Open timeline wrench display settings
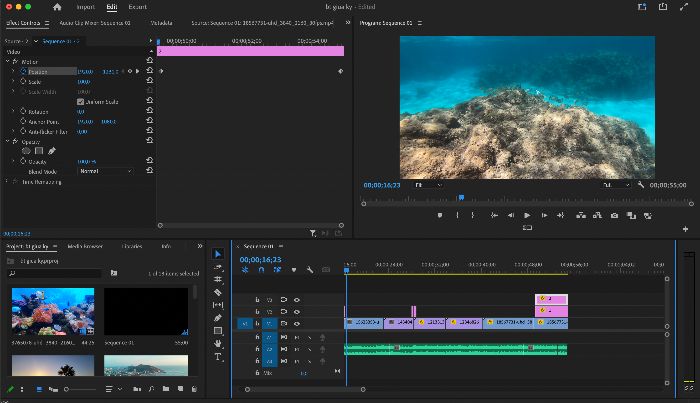 310,270
